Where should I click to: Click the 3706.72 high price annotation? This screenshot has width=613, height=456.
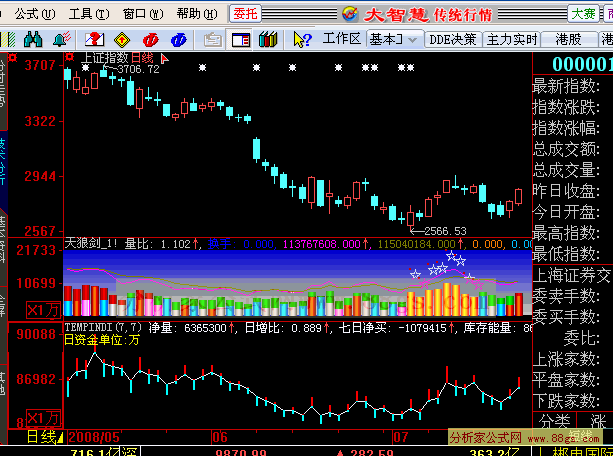click(138, 70)
